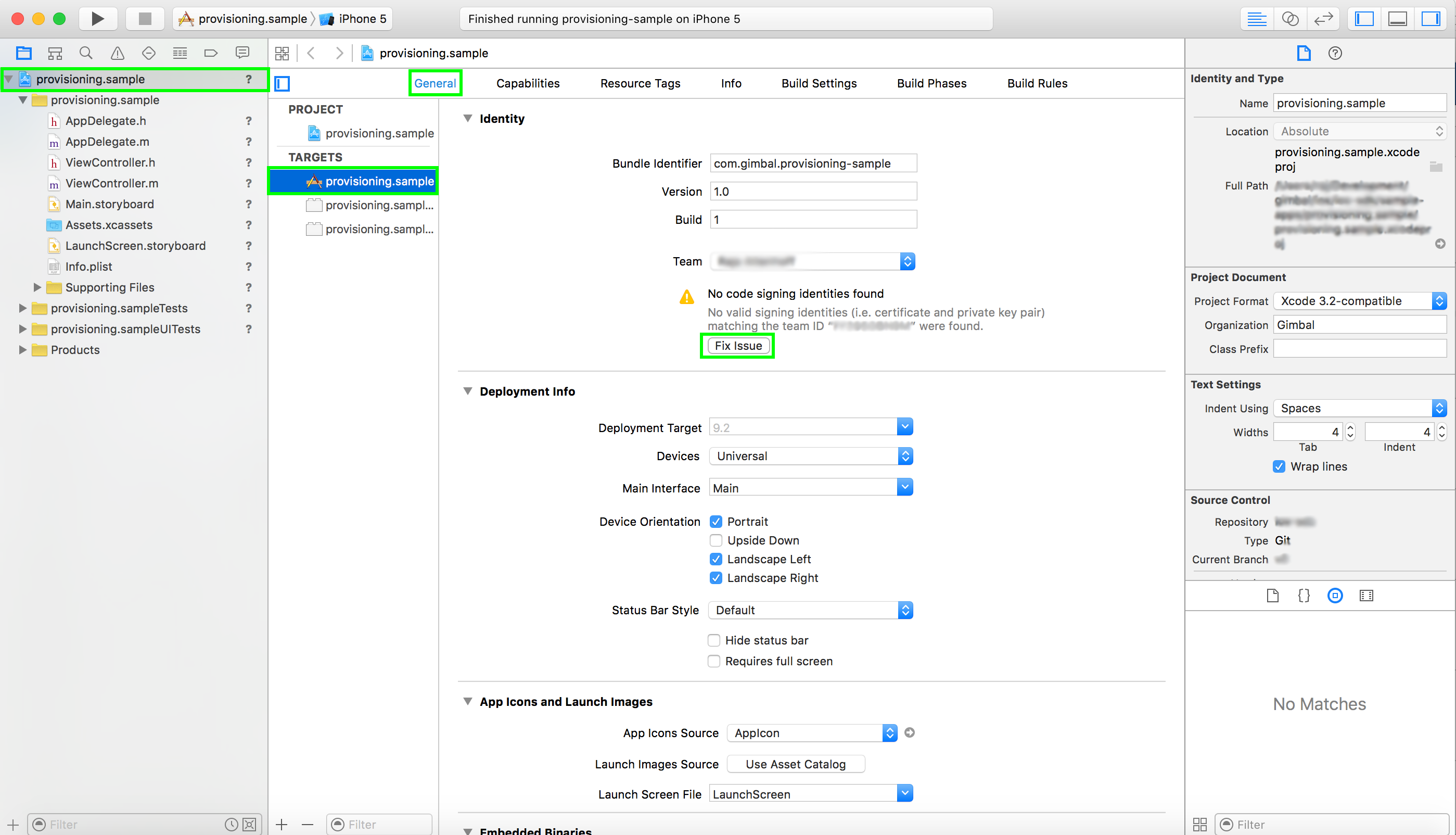
Task: Go forward in editor history
Action: coord(339,53)
